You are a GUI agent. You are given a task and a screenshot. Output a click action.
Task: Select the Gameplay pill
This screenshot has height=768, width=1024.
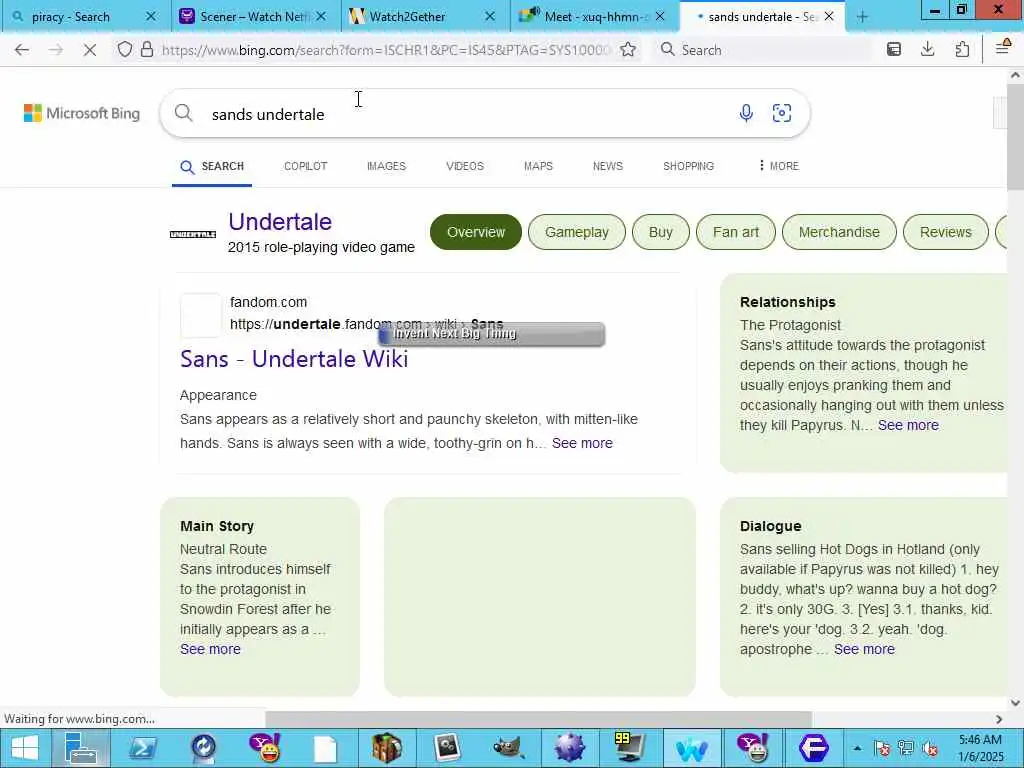click(x=577, y=232)
